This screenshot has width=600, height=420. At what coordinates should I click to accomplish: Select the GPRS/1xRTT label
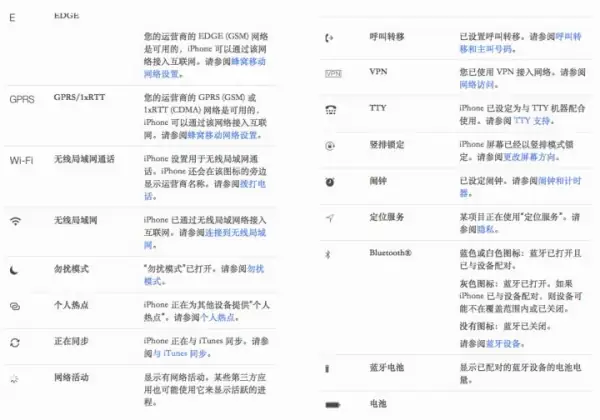tap(79, 97)
